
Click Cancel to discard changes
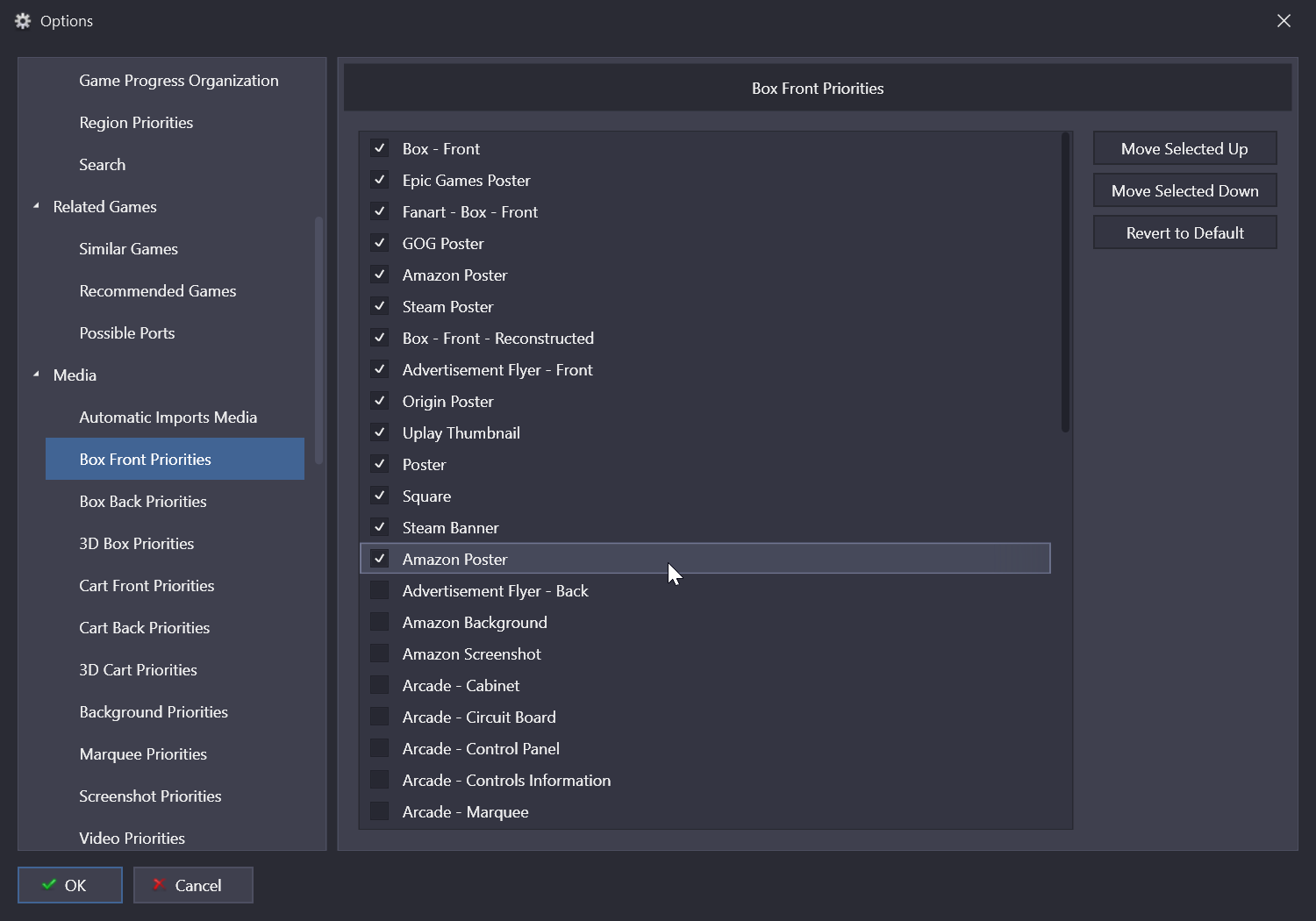(x=193, y=885)
